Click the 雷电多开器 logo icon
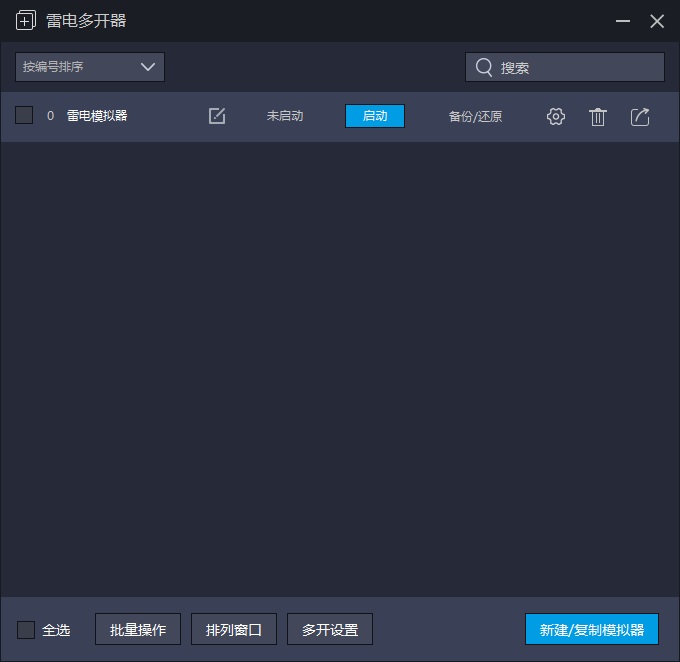680x662 pixels. [26, 20]
